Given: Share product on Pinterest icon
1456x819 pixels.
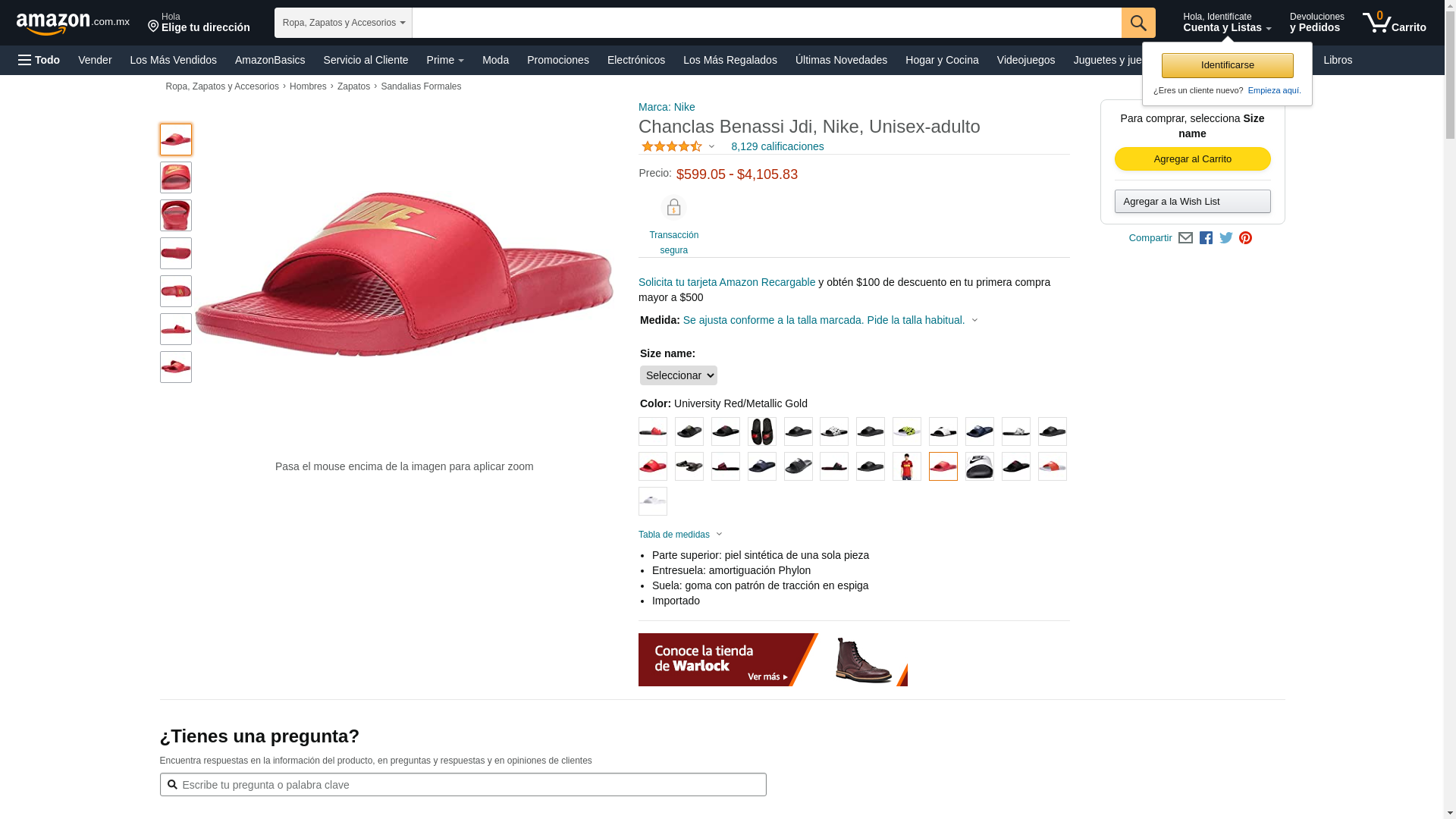Looking at the screenshot, I should point(1245,238).
